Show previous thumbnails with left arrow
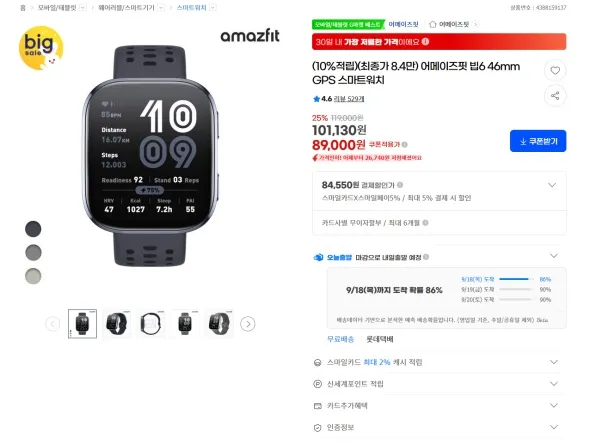Viewport: 590px width, 442px height. pyautogui.click(x=53, y=324)
